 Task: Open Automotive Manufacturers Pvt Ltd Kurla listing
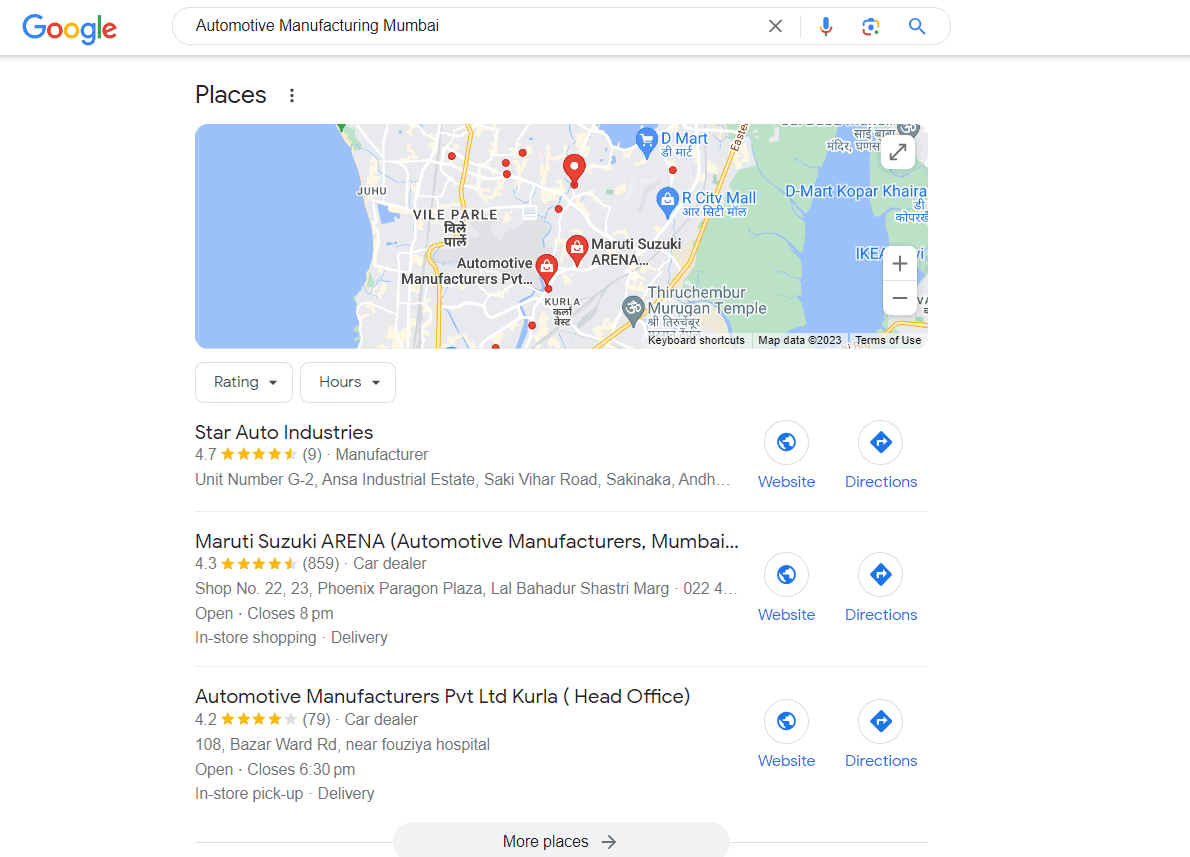coord(442,696)
